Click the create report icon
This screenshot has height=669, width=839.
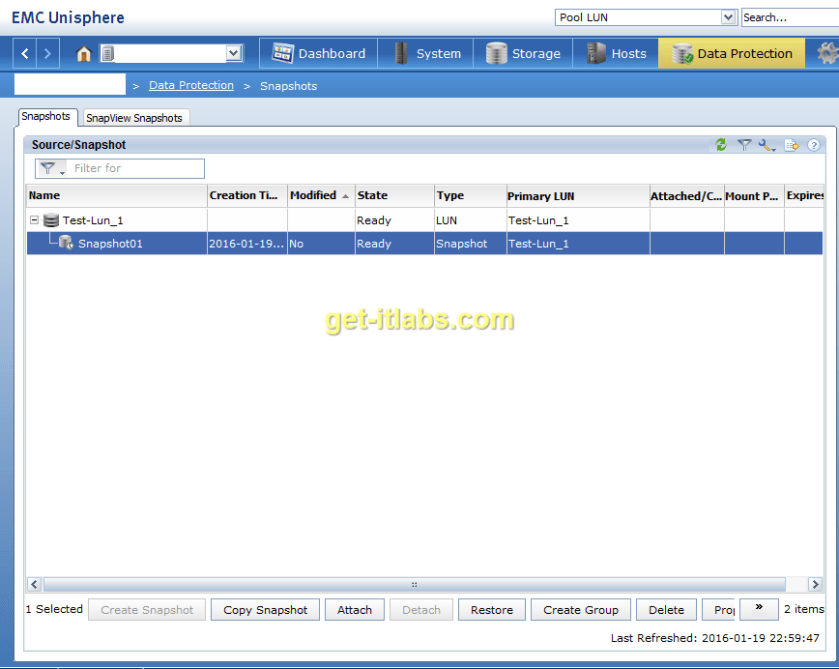(x=791, y=145)
